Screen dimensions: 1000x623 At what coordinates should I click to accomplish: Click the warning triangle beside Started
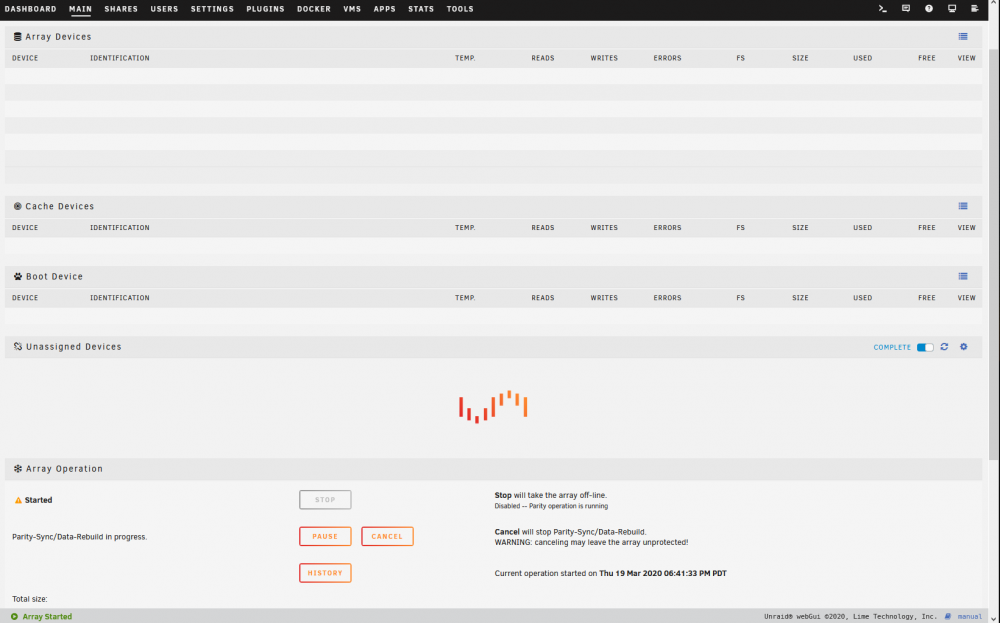[x=18, y=501]
